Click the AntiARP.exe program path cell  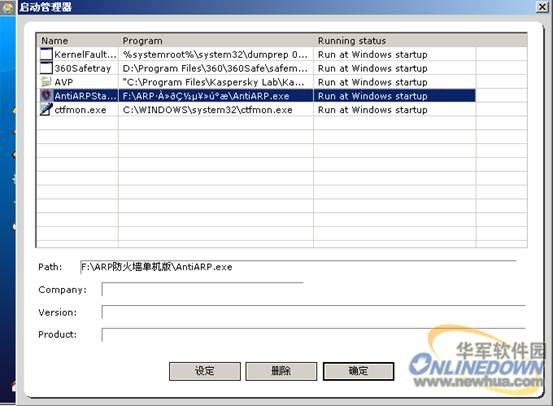(206, 96)
